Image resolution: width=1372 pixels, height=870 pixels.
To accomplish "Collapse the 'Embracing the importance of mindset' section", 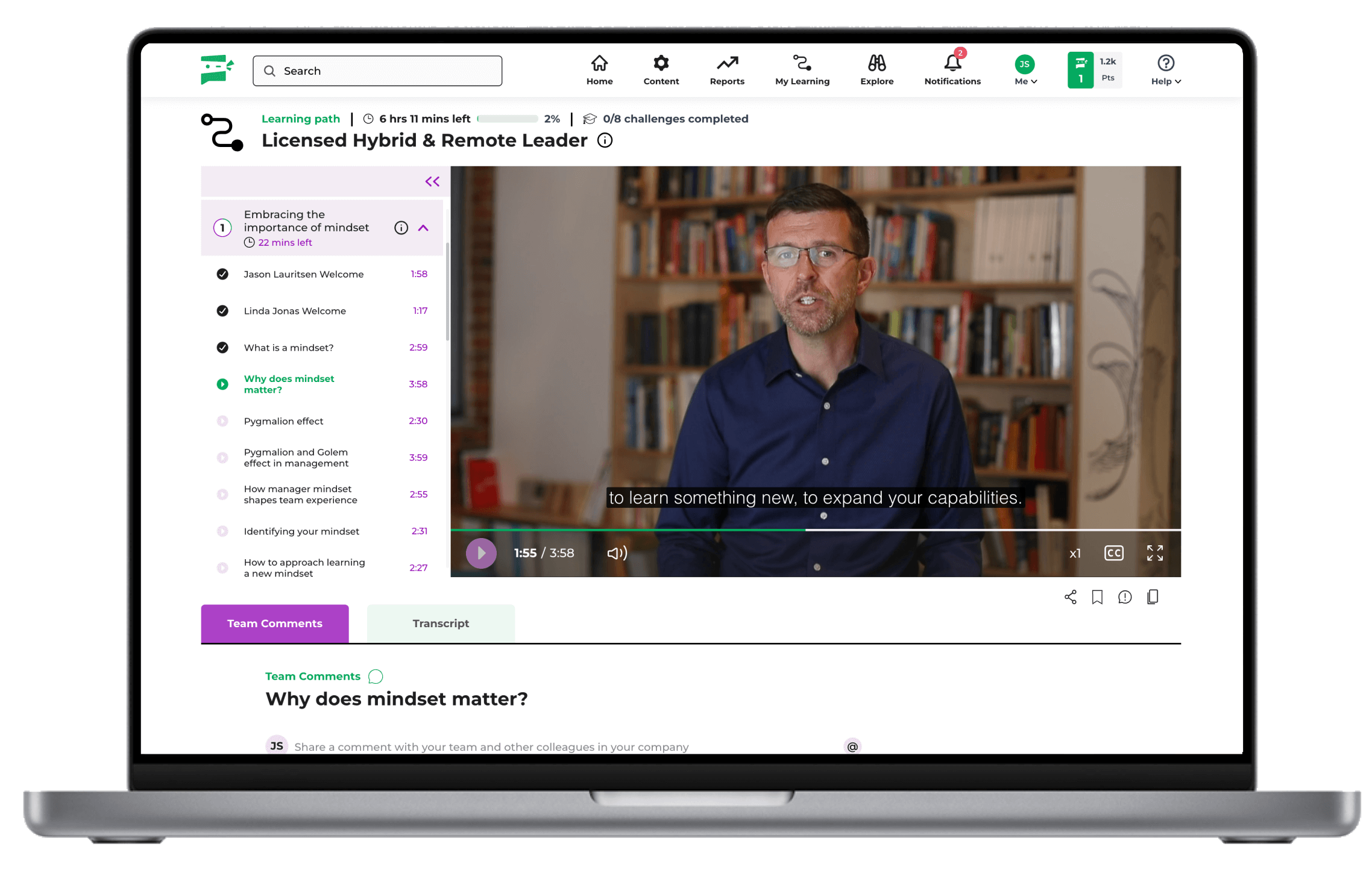I will 424,228.
